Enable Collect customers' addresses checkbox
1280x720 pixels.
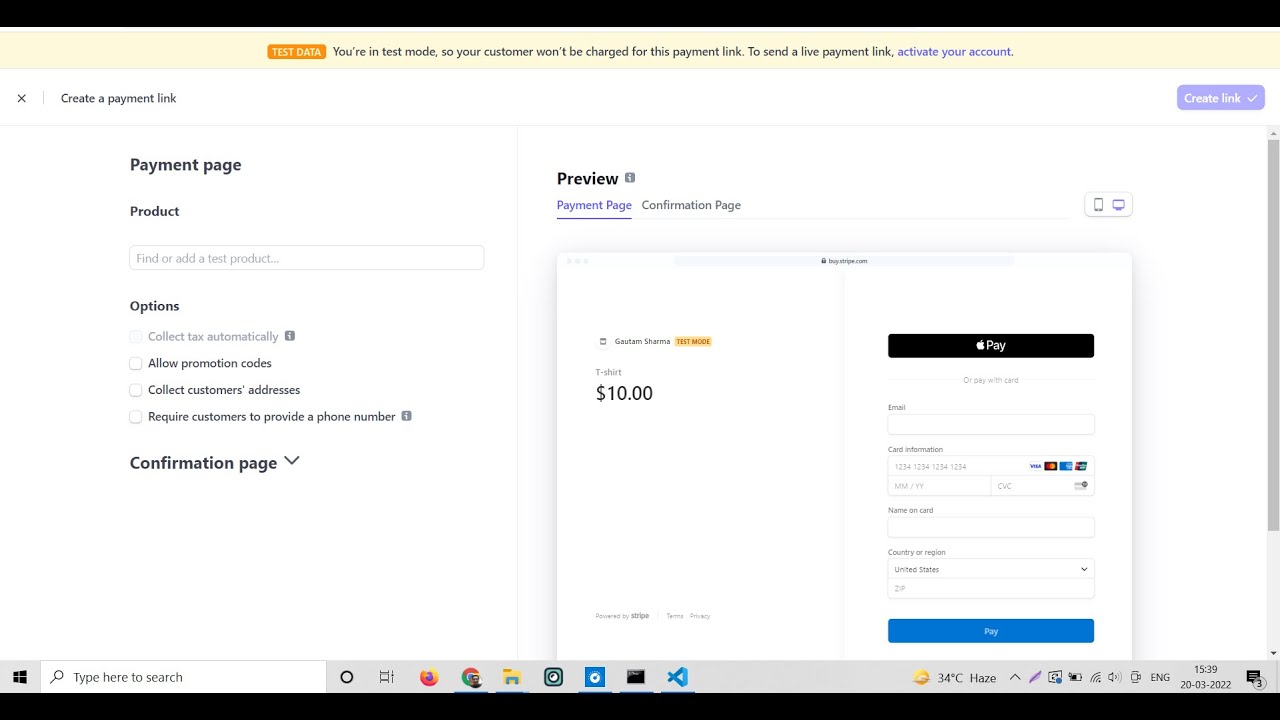point(136,390)
